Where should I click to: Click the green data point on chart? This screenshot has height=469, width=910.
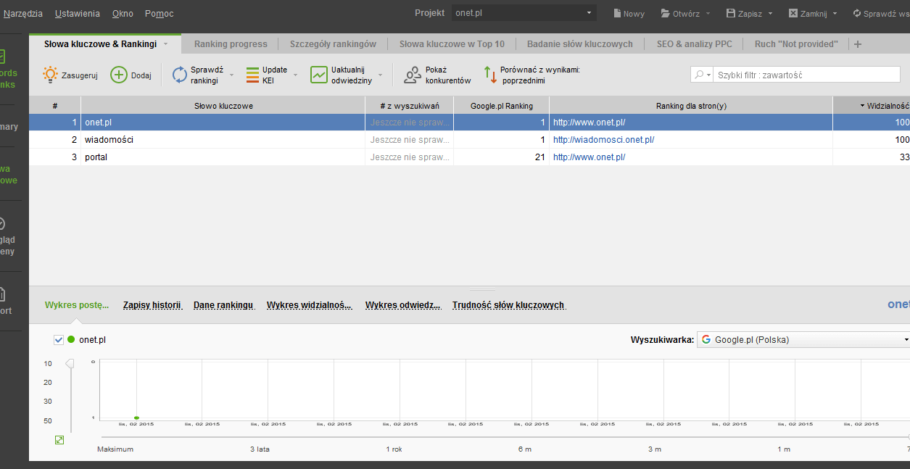coord(136,417)
